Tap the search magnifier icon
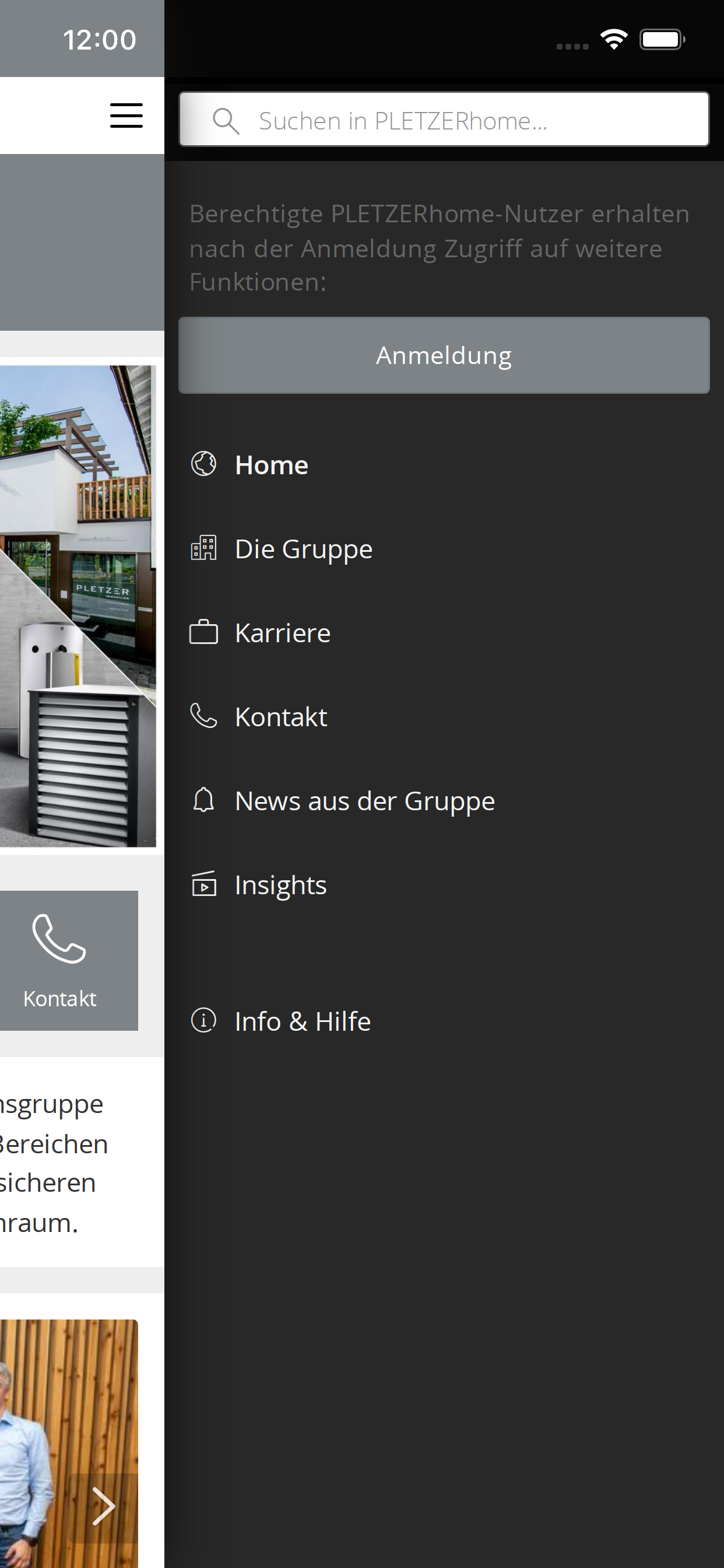Viewport: 724px width, 1568px height. (226, 121)
